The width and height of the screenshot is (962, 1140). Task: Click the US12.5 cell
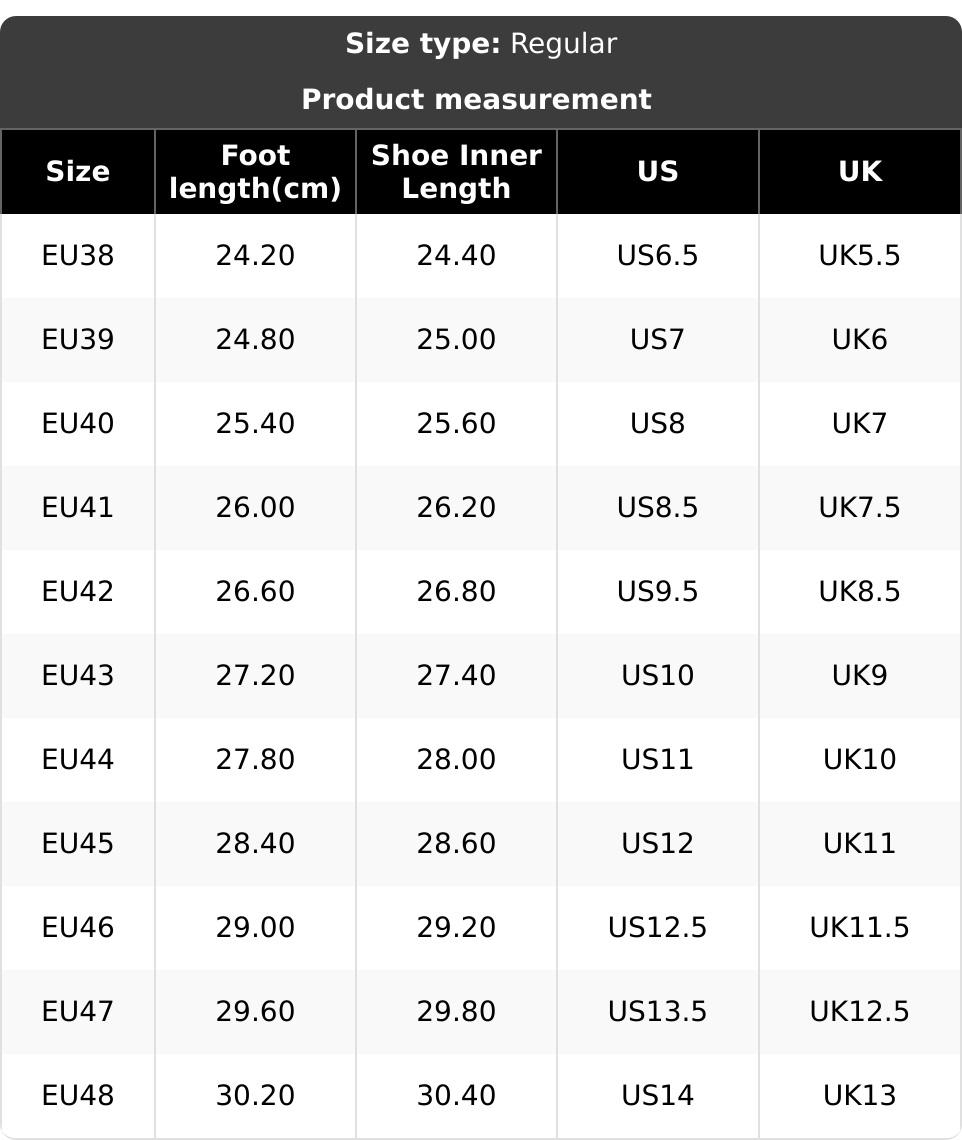tap(657, 928)
